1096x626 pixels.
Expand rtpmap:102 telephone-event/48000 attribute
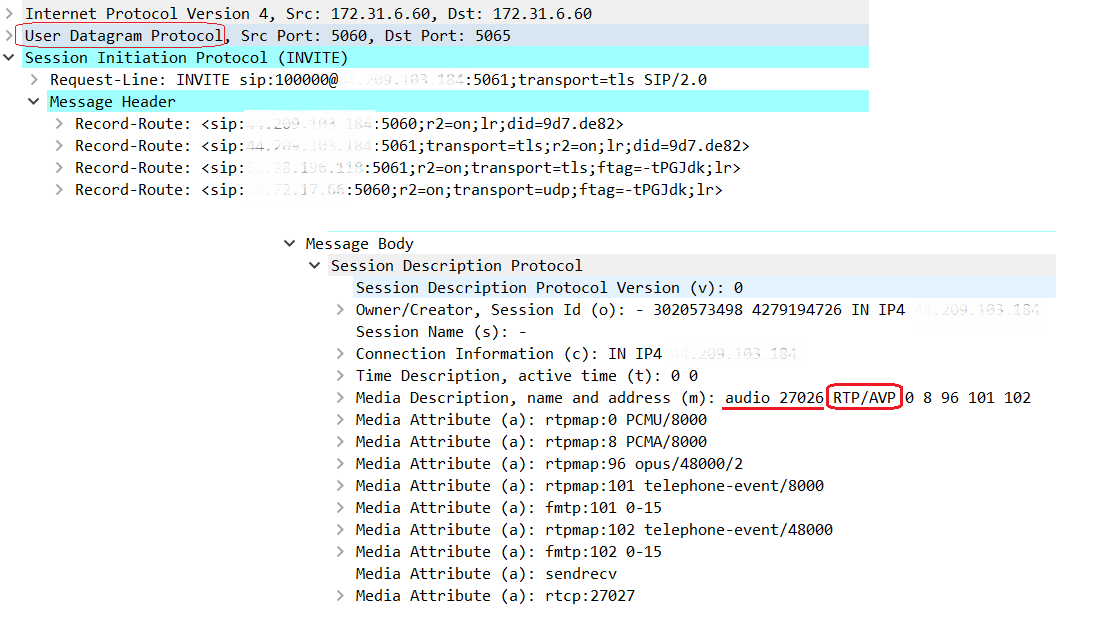tap(341, 530)
